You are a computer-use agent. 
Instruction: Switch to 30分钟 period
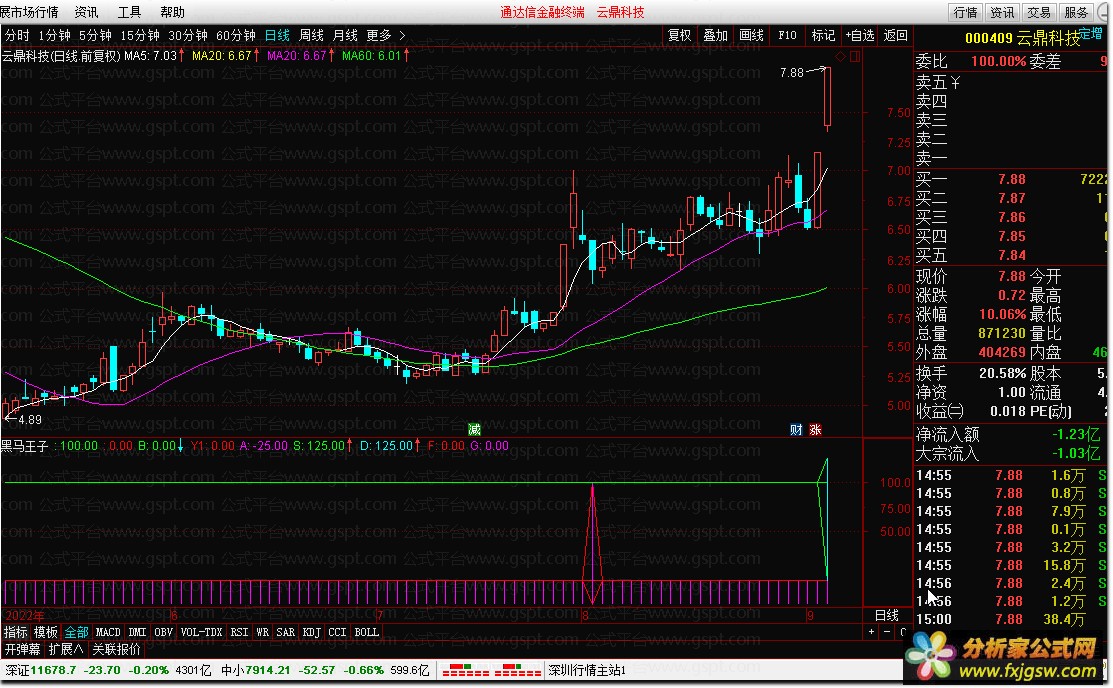coord(188,35)
